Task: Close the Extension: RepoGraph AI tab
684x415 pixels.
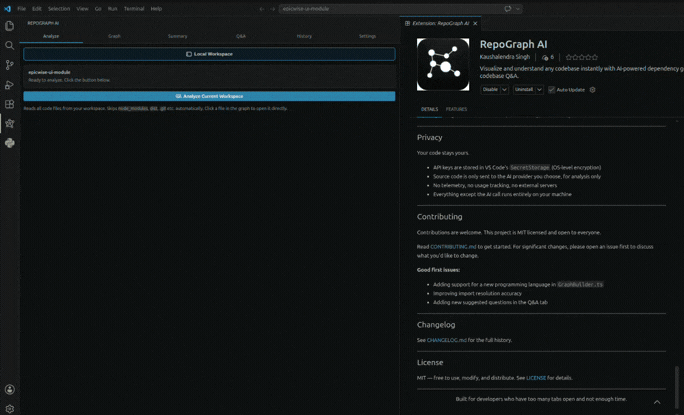Action: click(x=475, y=24)
